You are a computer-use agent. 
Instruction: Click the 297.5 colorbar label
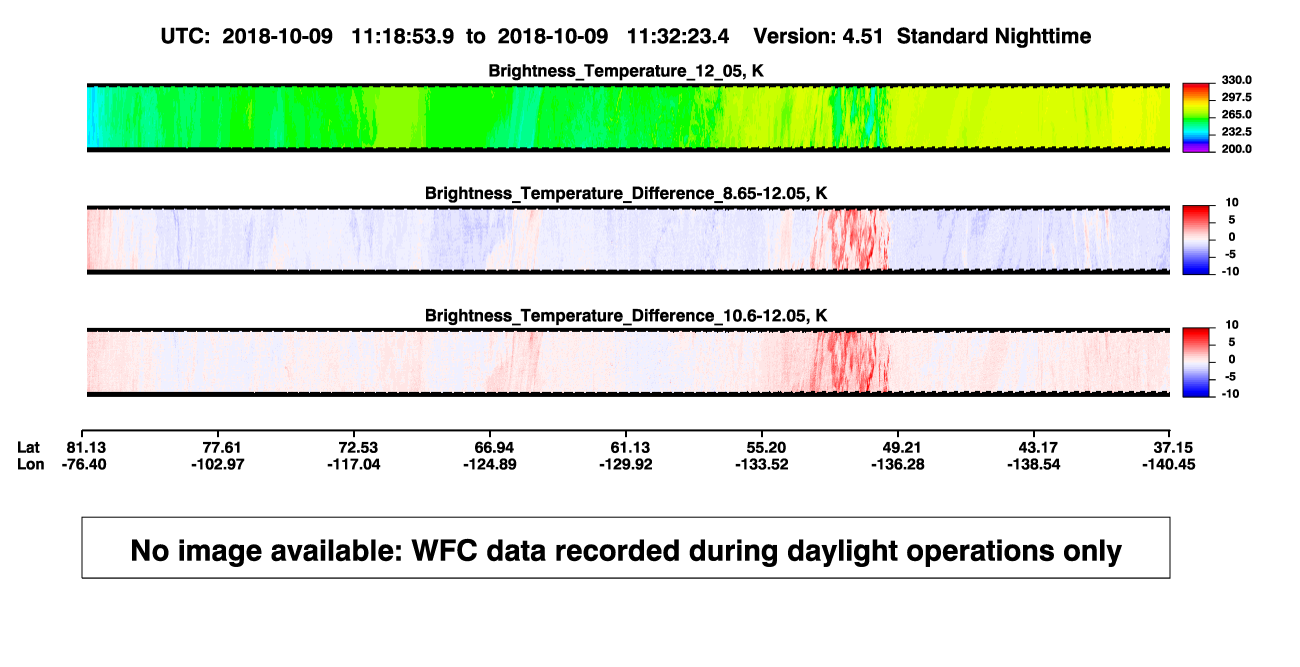tap(1236, 97)
